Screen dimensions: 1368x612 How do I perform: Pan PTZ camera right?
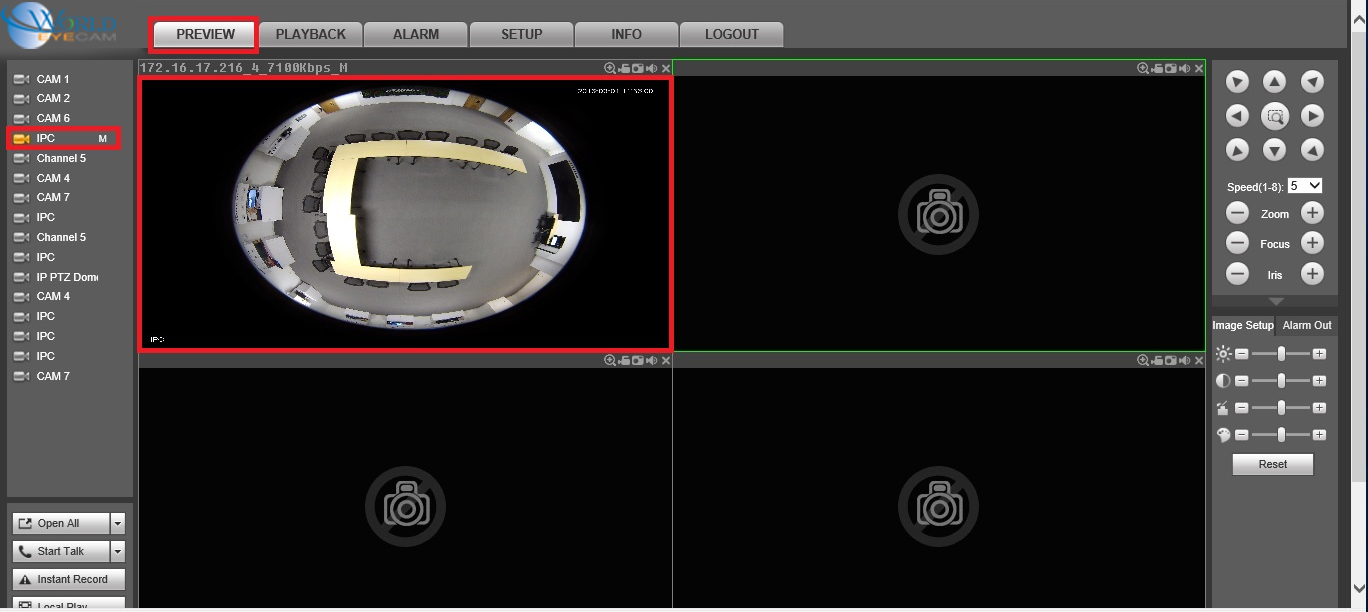point(1312,116)
